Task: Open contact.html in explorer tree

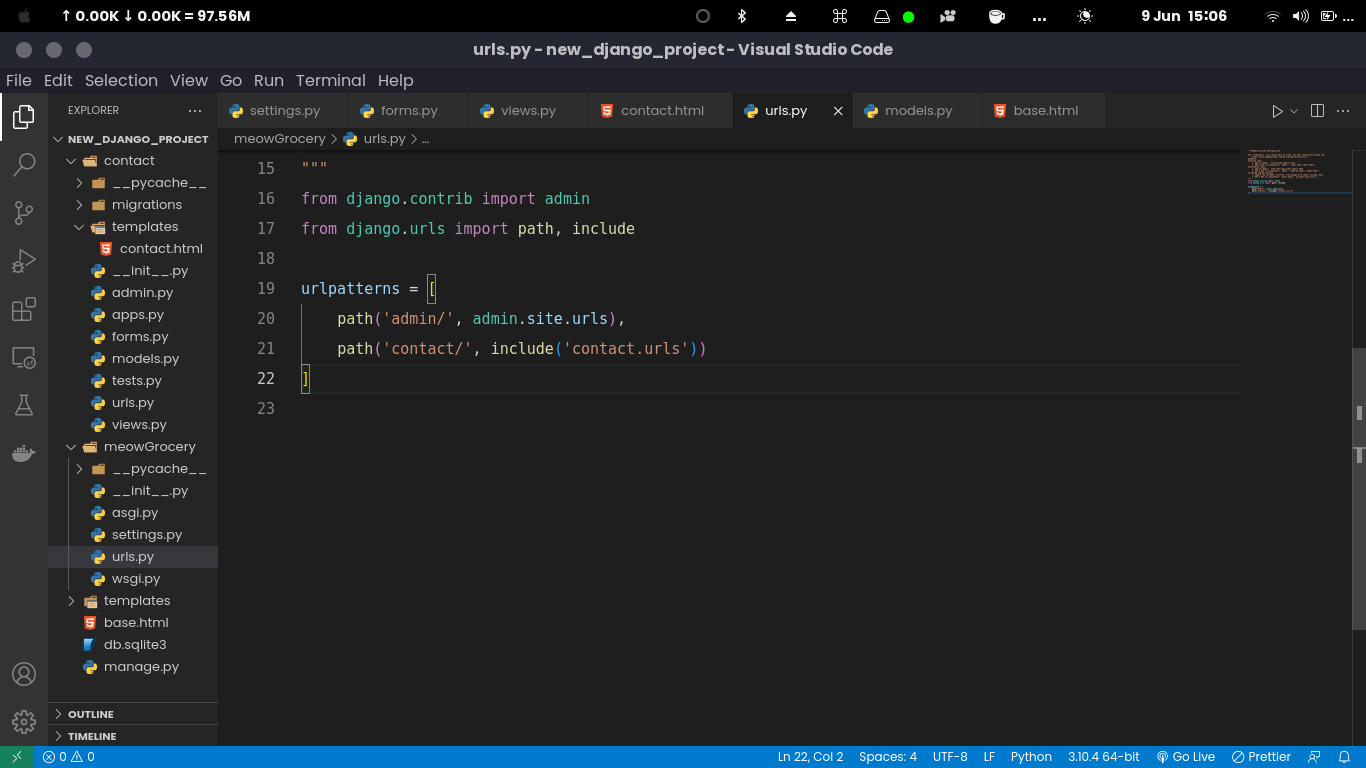Action: coord(133,249)
